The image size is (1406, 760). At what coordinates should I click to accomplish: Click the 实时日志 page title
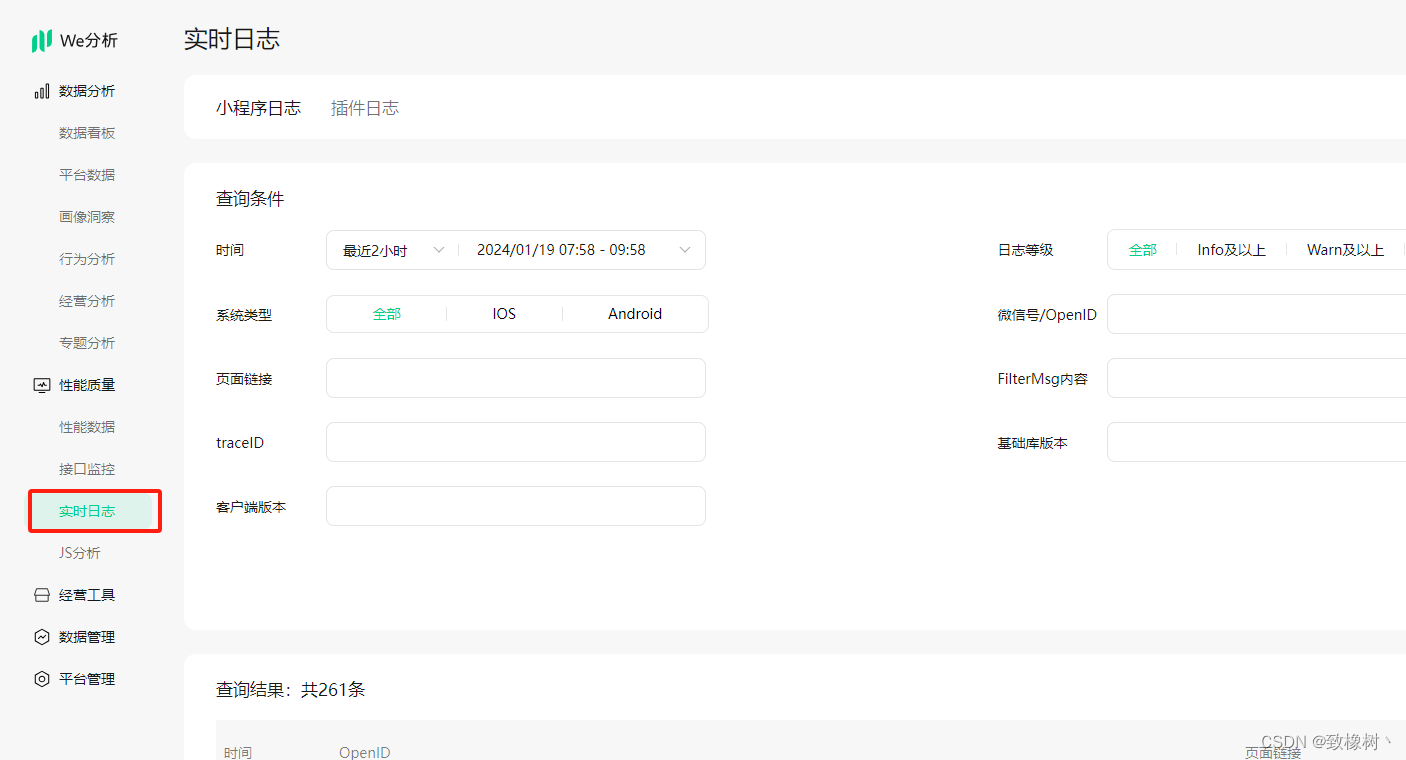(x=232, y=39)
